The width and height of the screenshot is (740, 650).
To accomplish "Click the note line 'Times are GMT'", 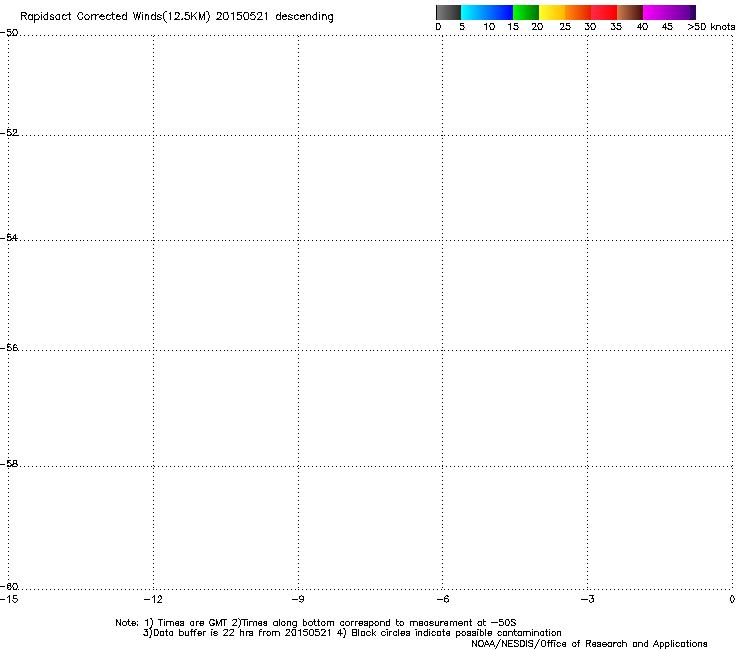I will coord(193,623).
